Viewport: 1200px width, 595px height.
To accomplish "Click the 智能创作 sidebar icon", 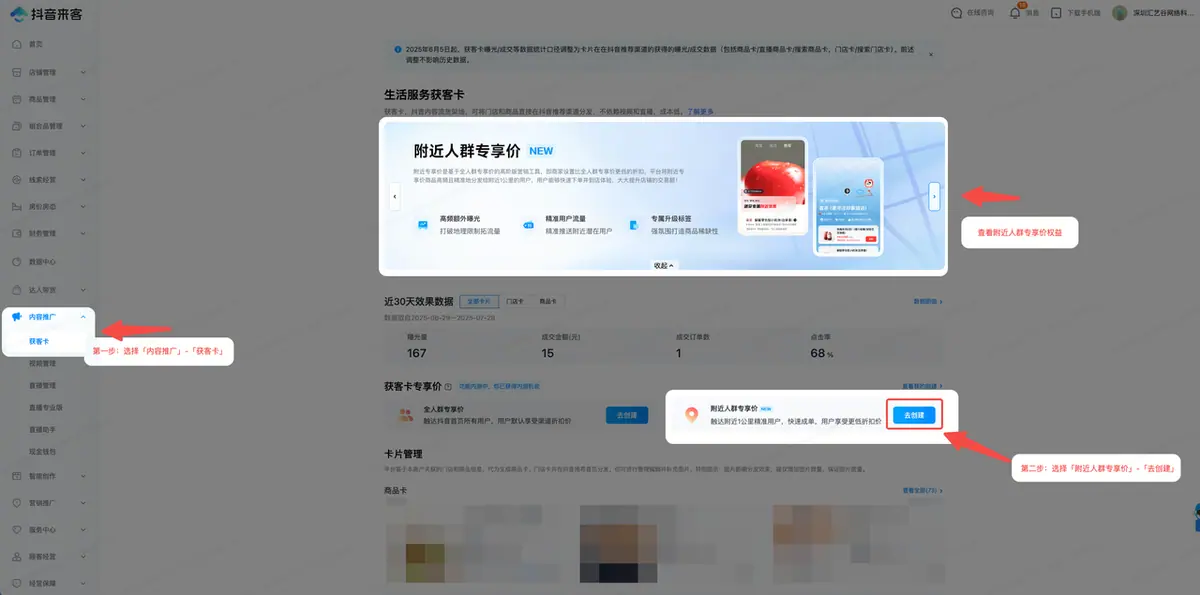I will coord(17,476).
